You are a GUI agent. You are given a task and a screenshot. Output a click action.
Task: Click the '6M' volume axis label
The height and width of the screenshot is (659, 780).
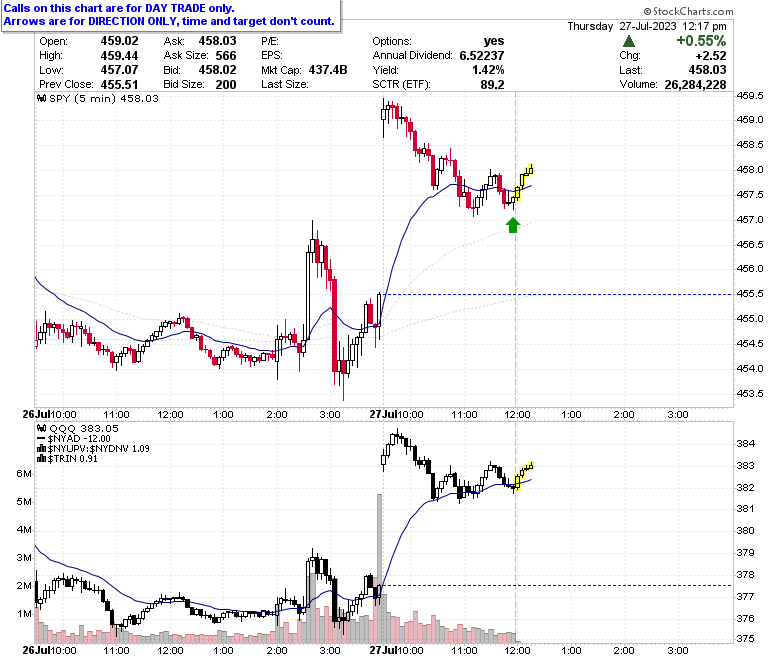click(24, 473)
